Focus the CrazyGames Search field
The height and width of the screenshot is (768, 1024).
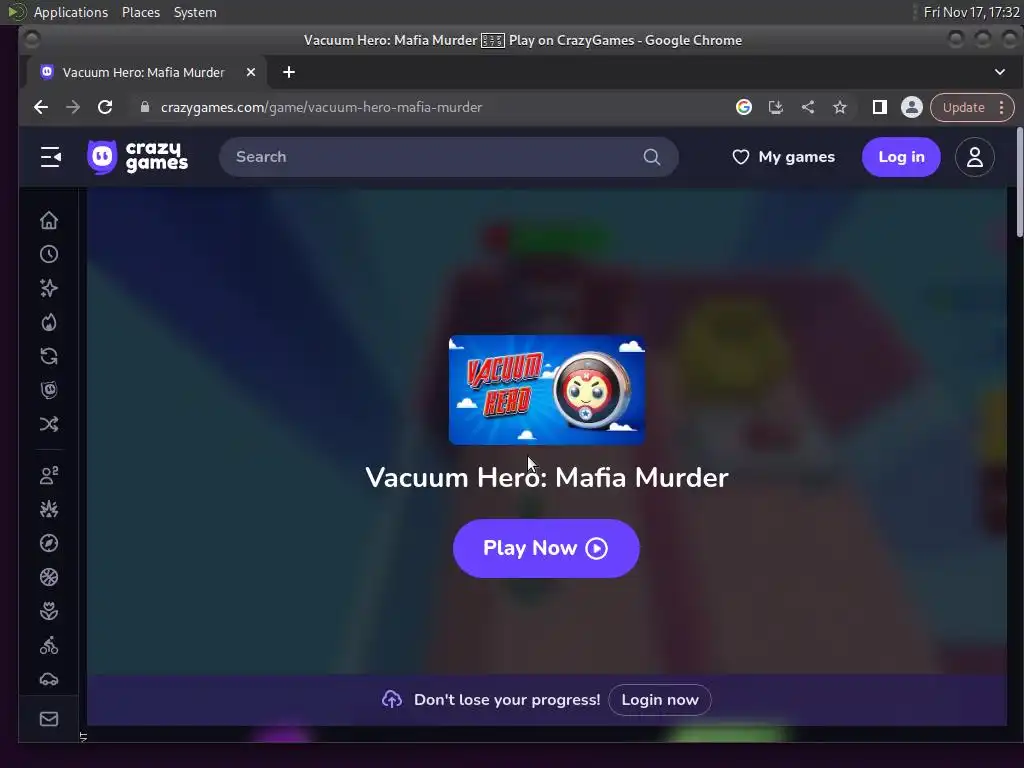[x=449, y=157]
